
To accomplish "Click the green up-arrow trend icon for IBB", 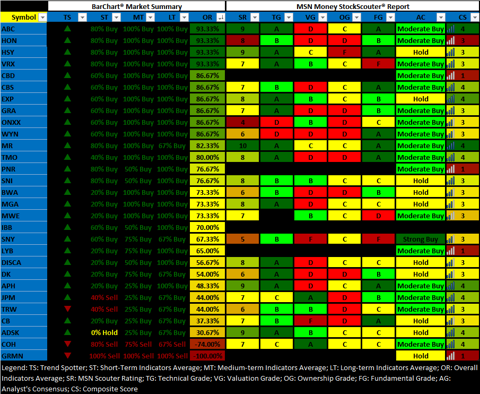I will pos(68,227).
